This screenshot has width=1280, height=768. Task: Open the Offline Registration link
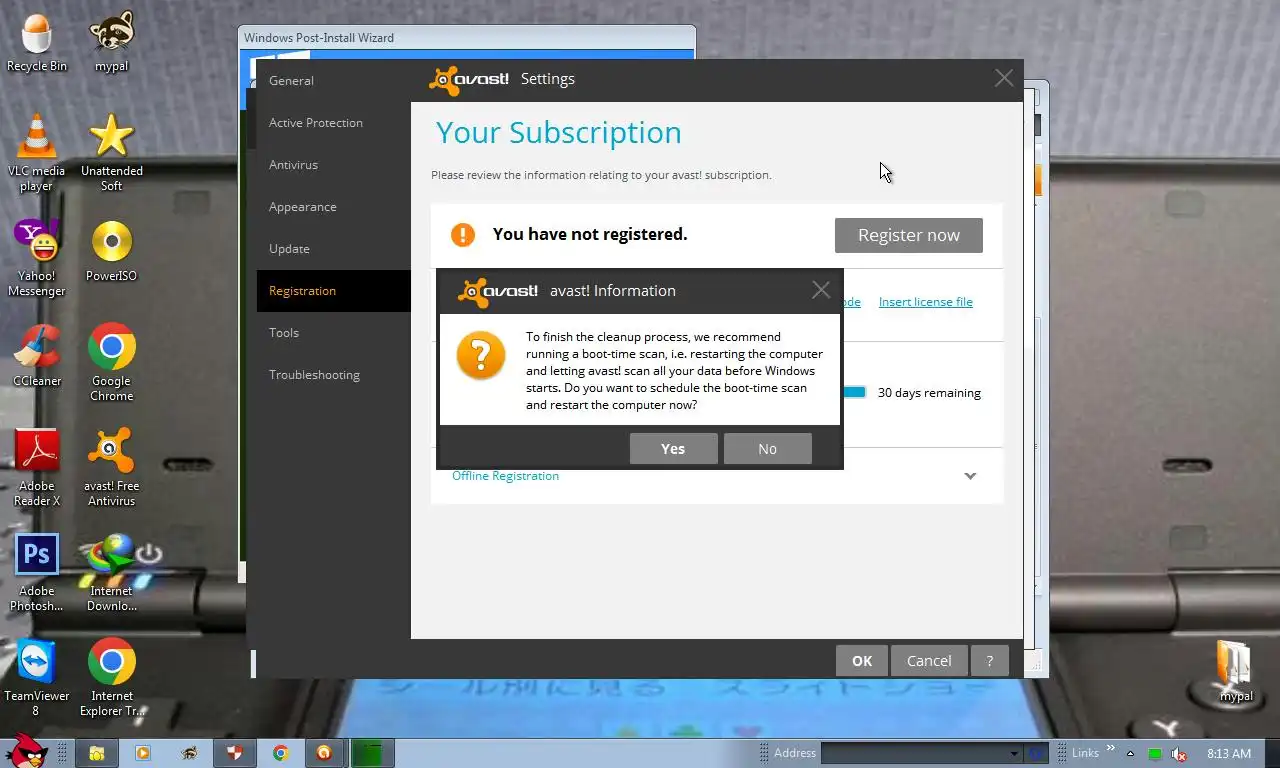505,476
